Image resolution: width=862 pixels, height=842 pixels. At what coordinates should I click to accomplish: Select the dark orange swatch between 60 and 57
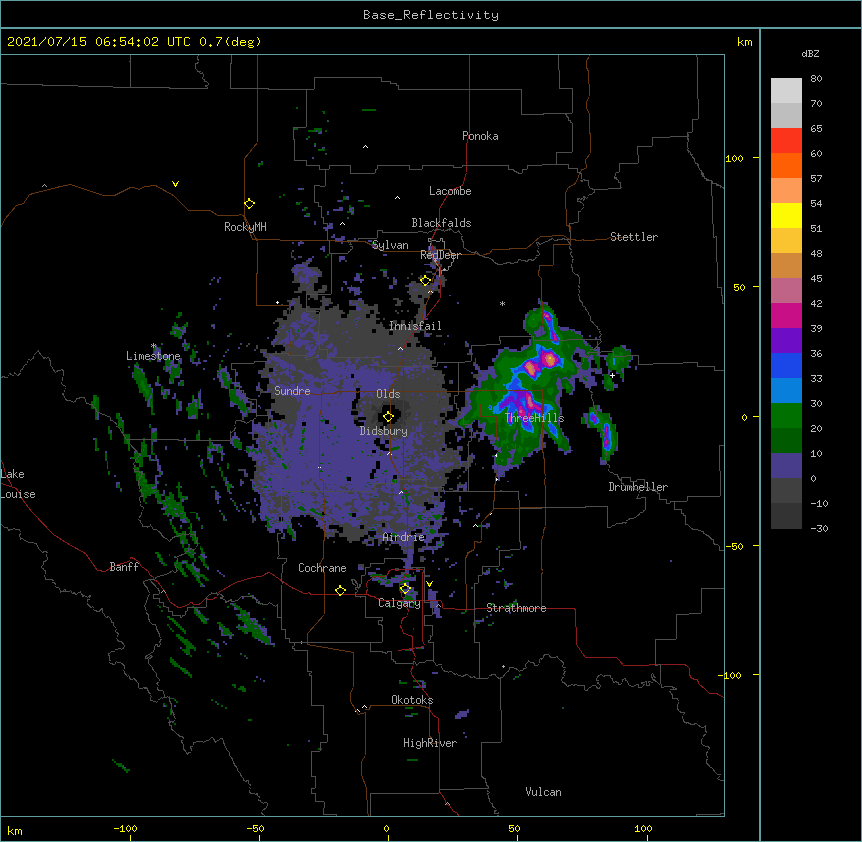click(x=786, y=165)
